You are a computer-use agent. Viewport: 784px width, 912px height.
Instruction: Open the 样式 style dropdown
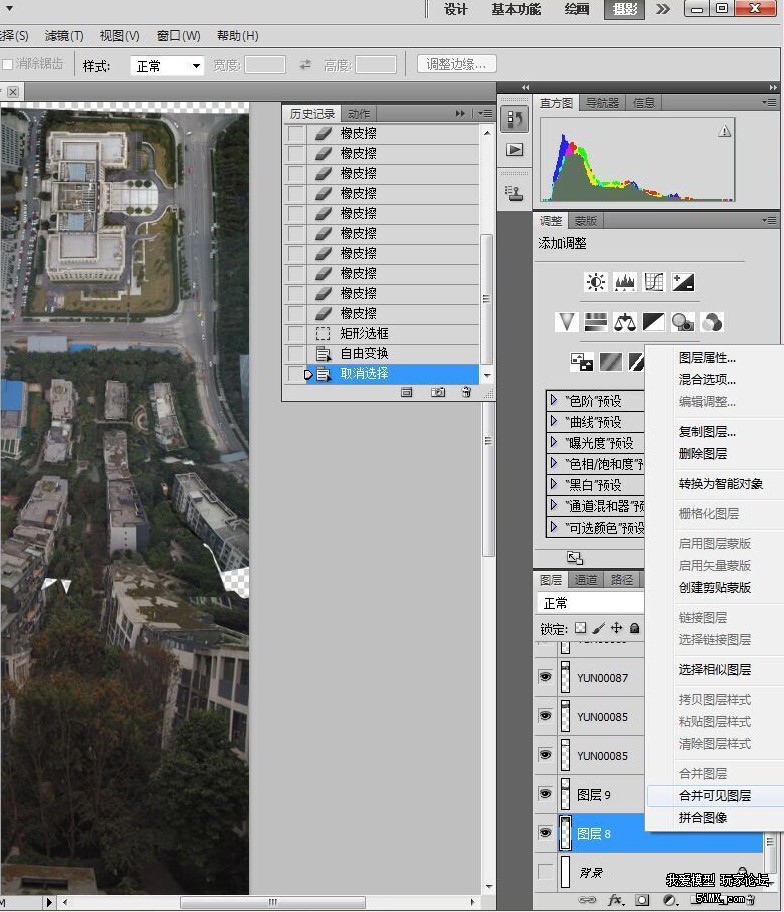pos(168,66)
